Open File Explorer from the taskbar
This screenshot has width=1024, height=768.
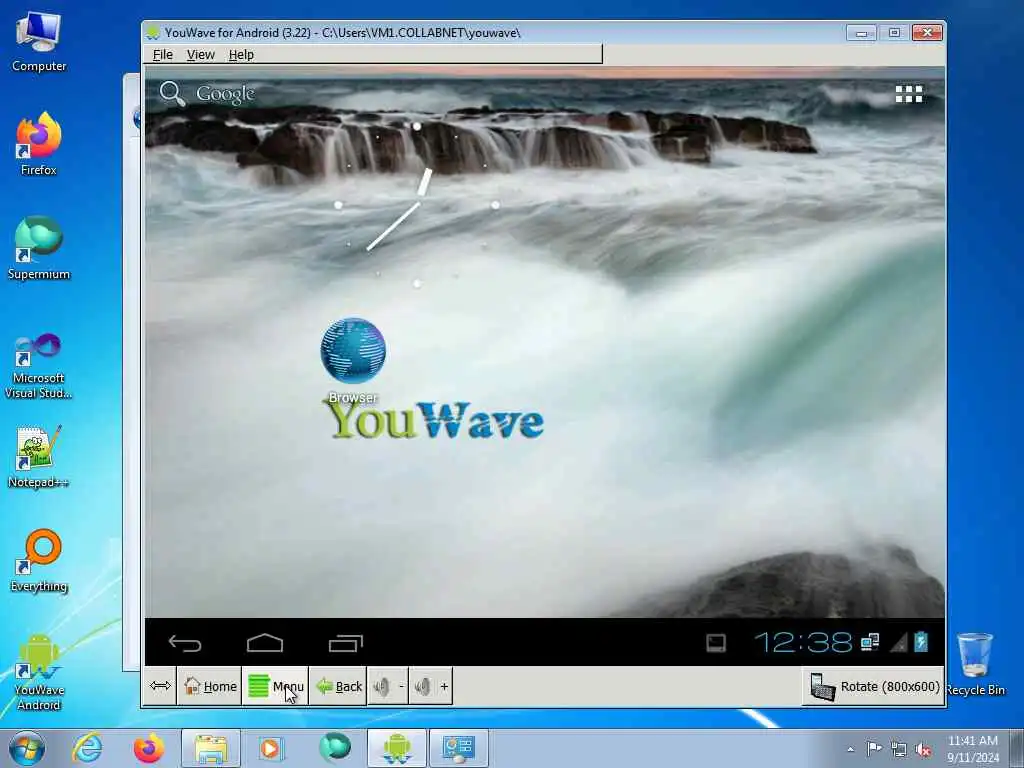click(211, 748)
